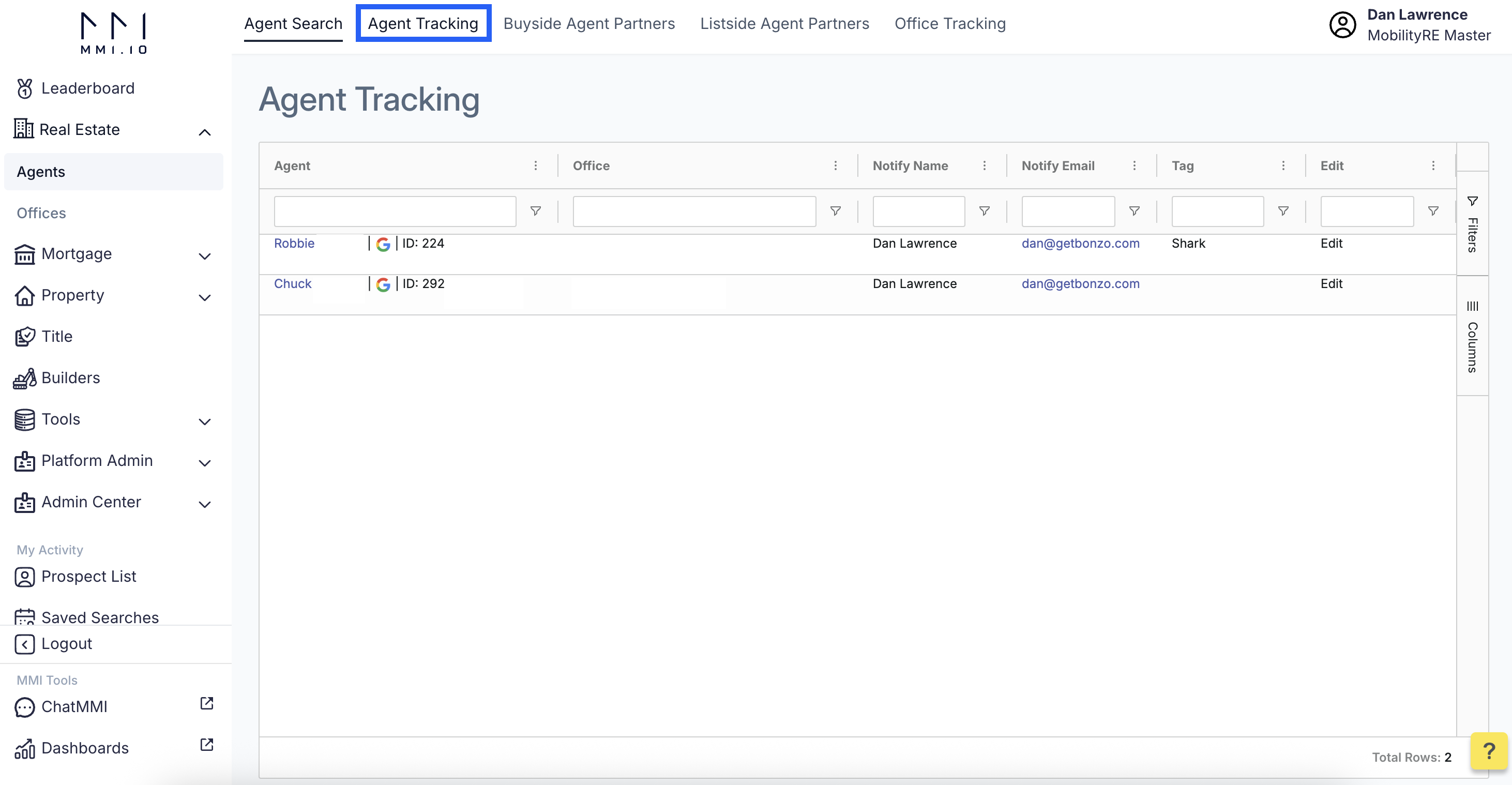Click the Property house icon

tap(25, 295)
